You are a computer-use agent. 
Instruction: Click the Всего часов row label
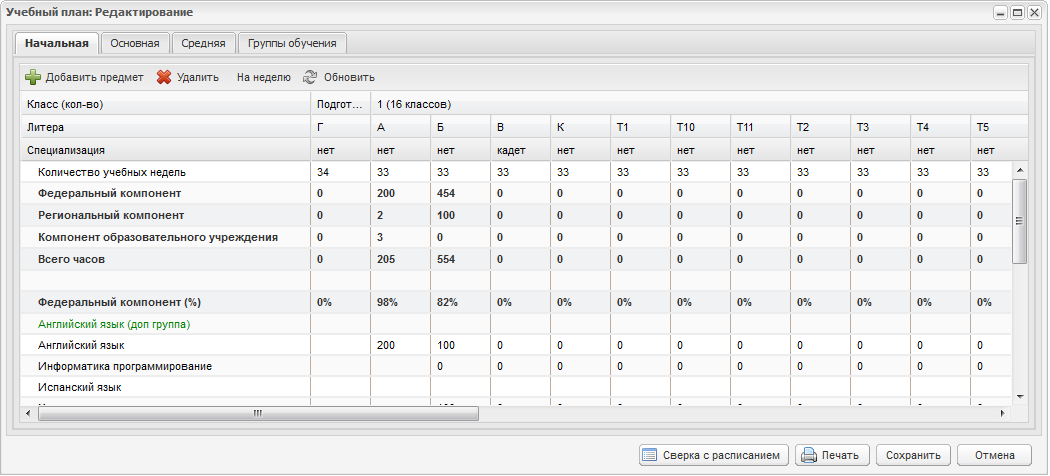(x=72, y=259)
